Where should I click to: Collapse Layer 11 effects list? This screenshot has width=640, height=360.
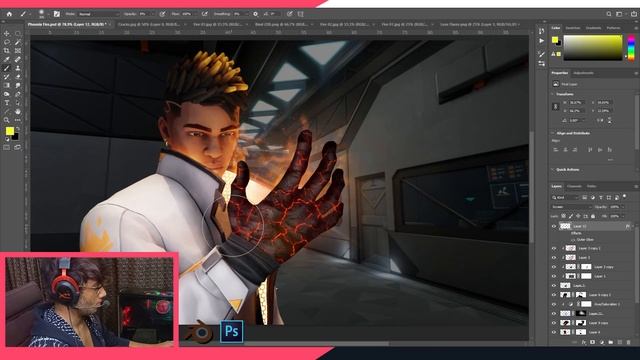coord(633,226)
